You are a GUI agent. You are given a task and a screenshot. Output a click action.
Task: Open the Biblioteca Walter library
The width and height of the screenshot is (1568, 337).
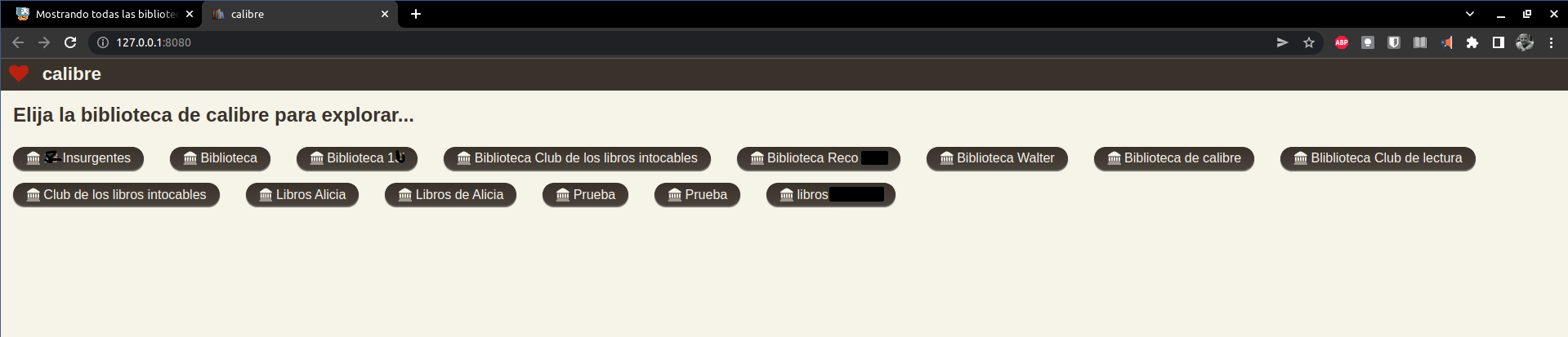point(997,158)
